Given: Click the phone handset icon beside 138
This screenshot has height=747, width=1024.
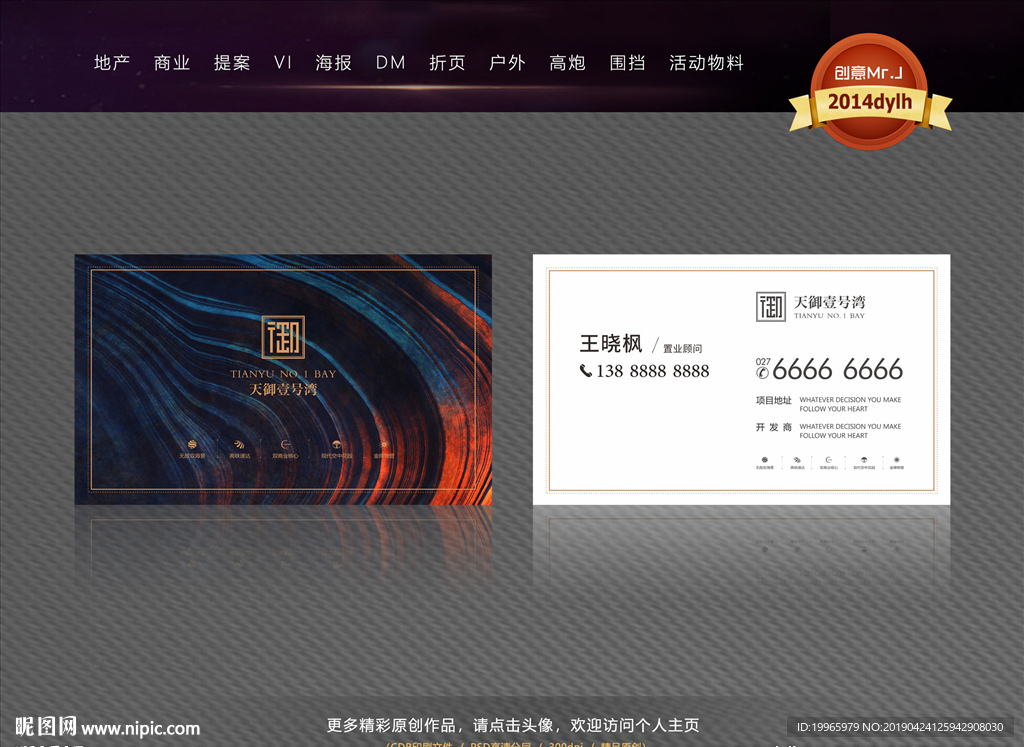Looking at the screenshot, I should (x=586, y=371).
